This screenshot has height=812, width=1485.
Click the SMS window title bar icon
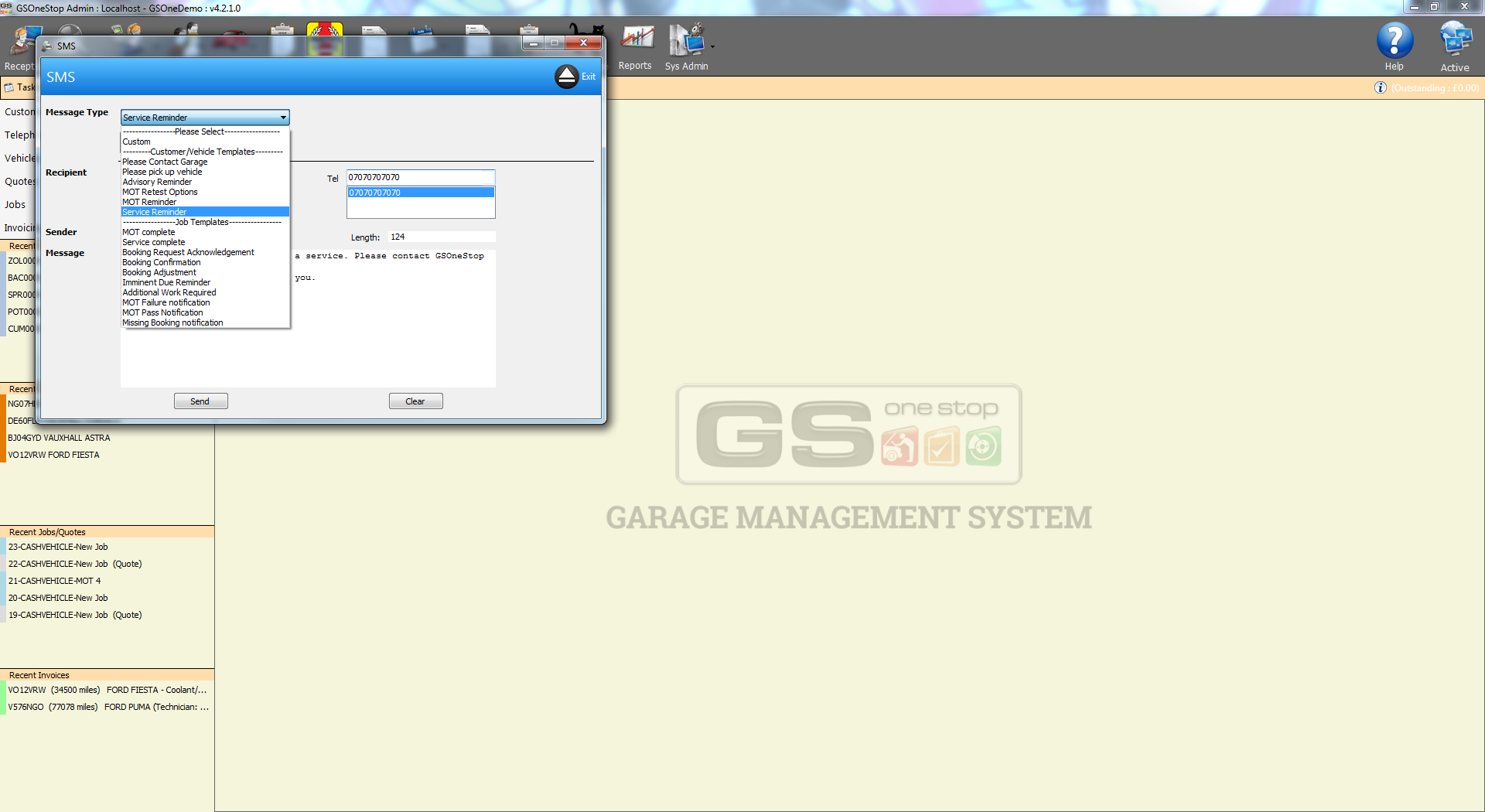point(48,46)
